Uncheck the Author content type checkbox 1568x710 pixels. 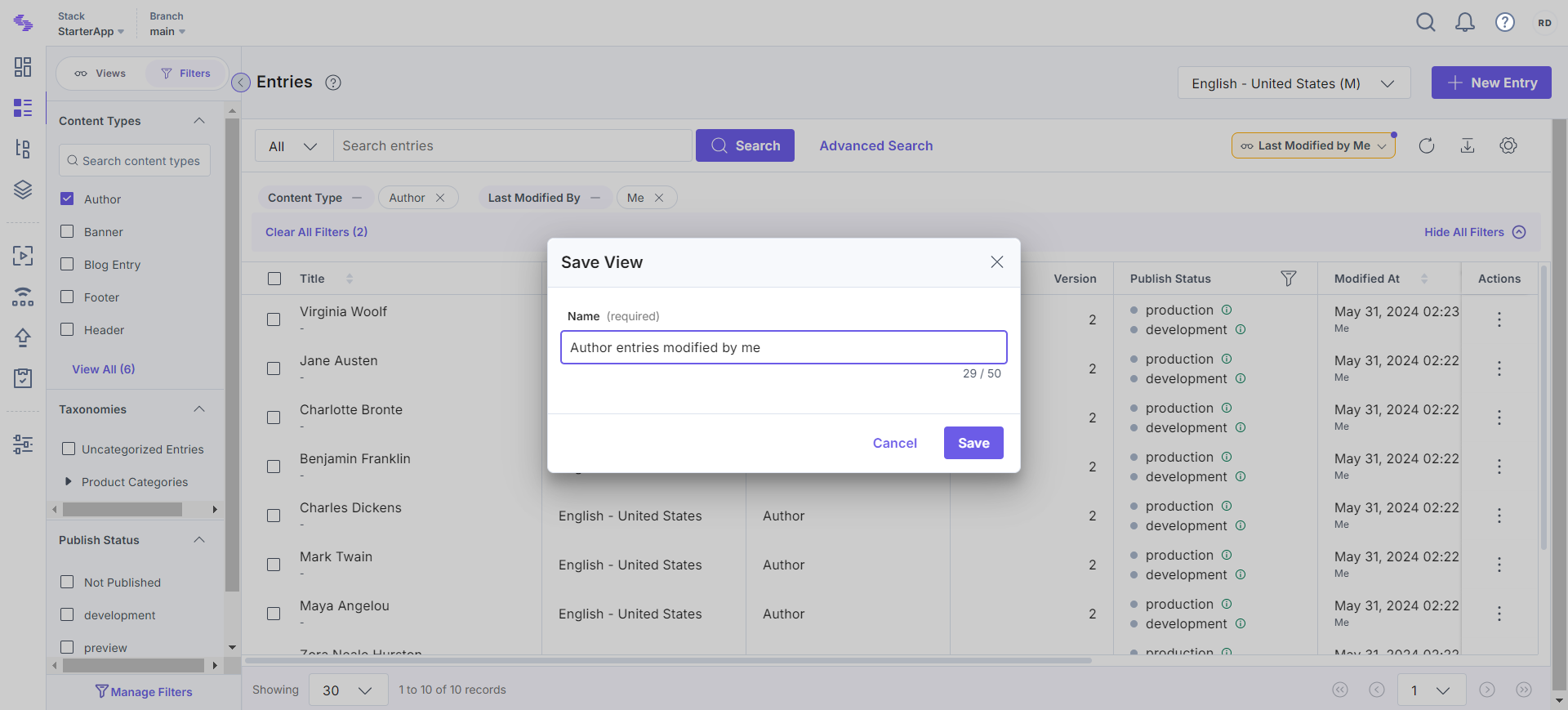[68, 199]
